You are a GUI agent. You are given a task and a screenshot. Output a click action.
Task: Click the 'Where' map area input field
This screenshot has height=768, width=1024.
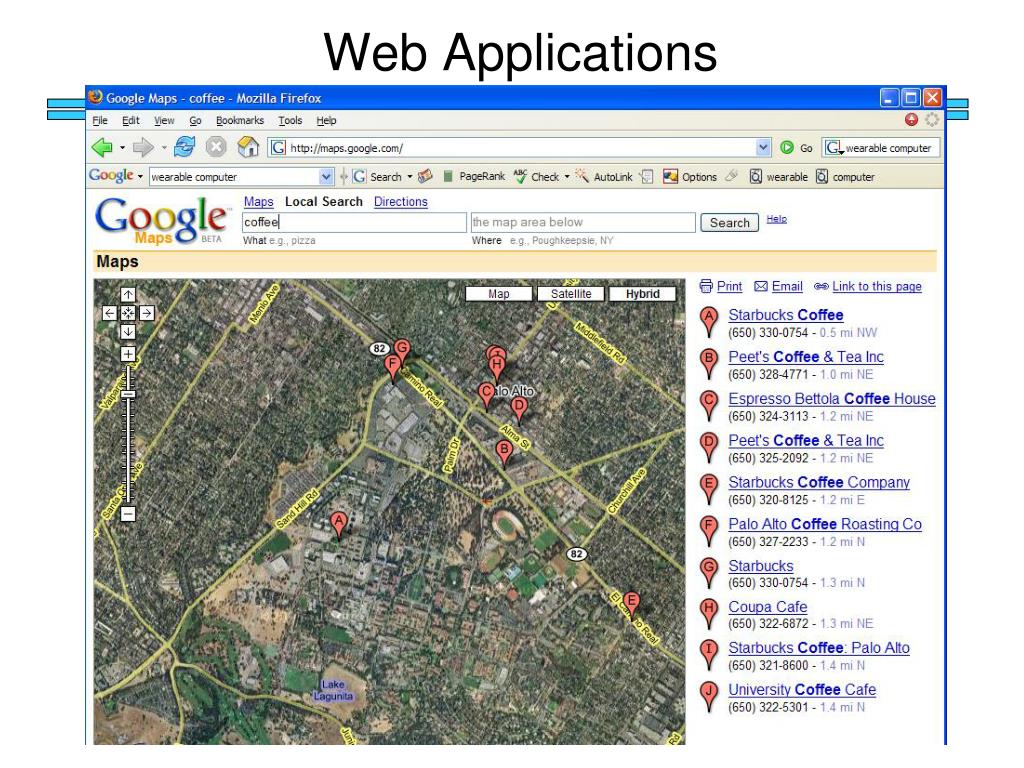coord(583,222)
